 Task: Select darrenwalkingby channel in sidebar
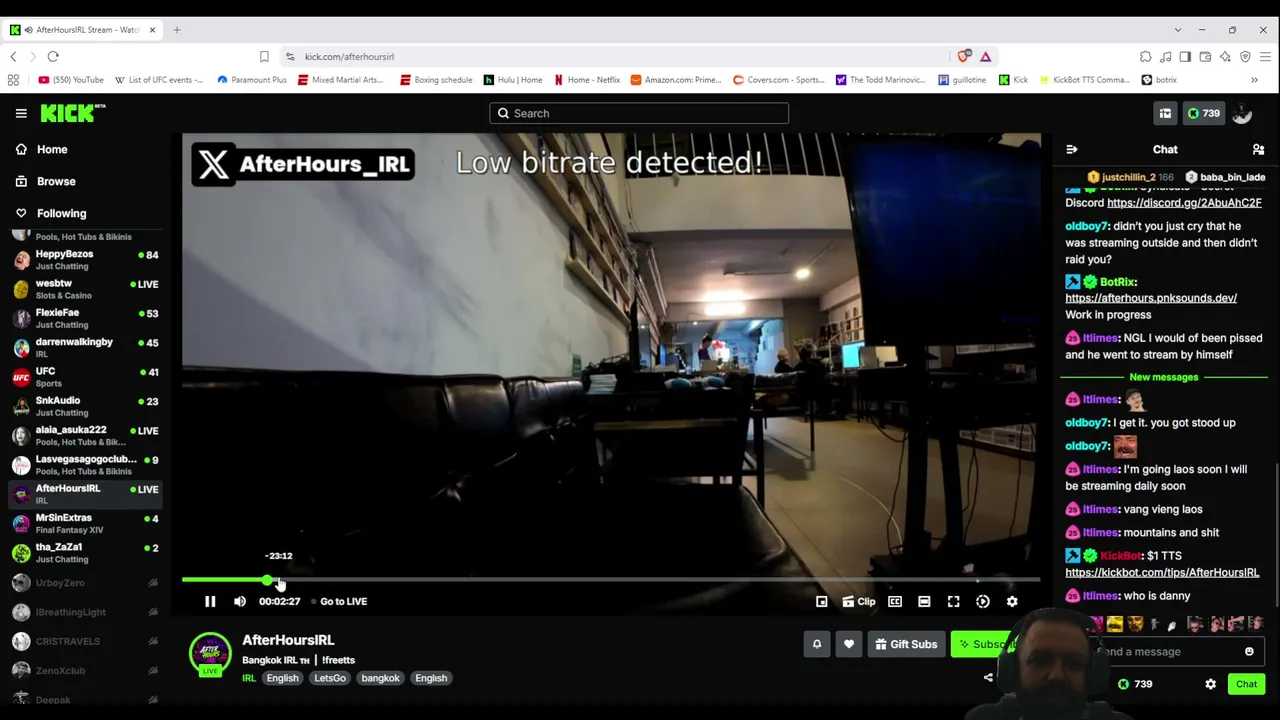87,348
